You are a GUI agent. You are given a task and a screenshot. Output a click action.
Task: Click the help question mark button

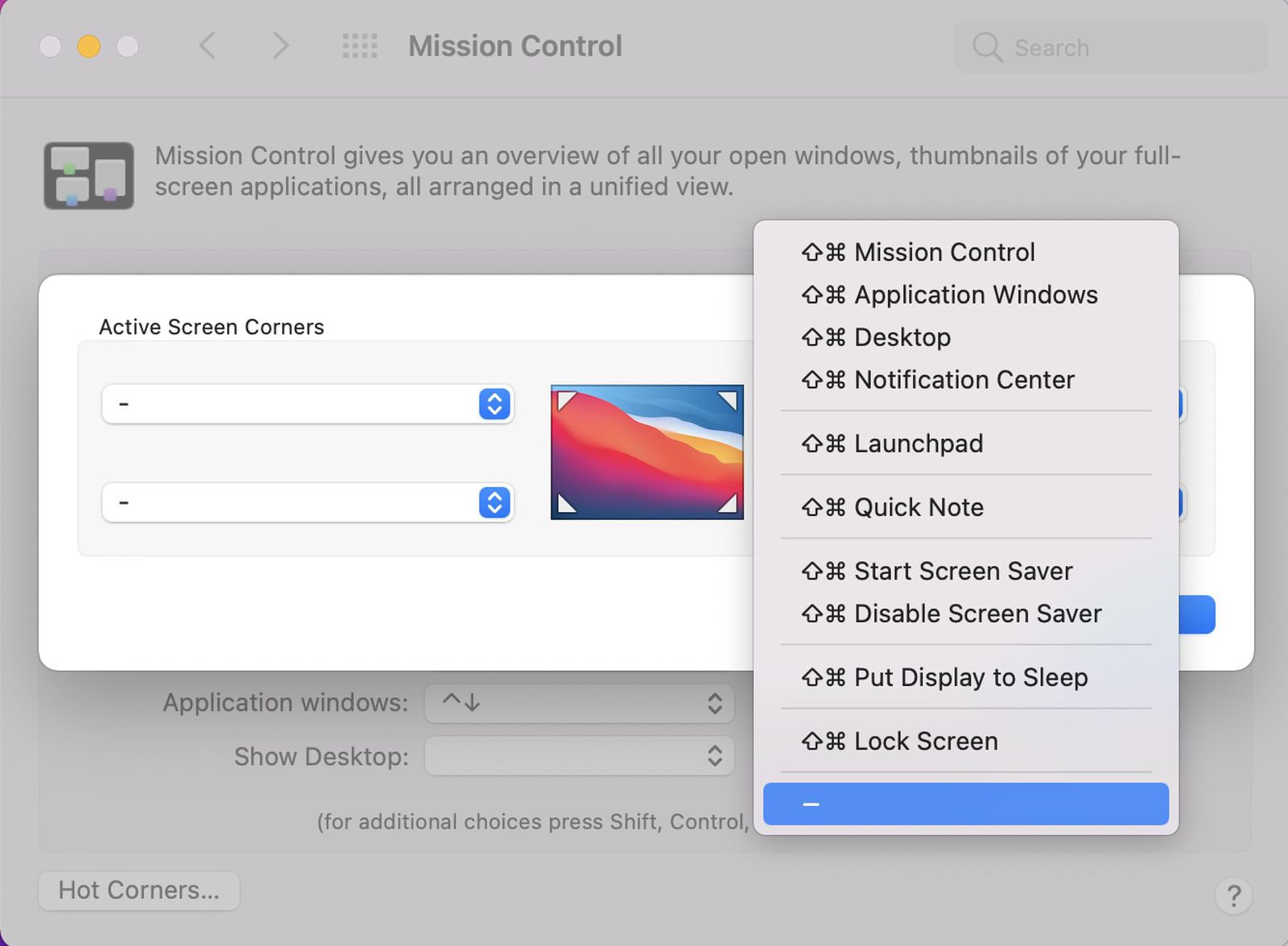[x=1233, y=895]
